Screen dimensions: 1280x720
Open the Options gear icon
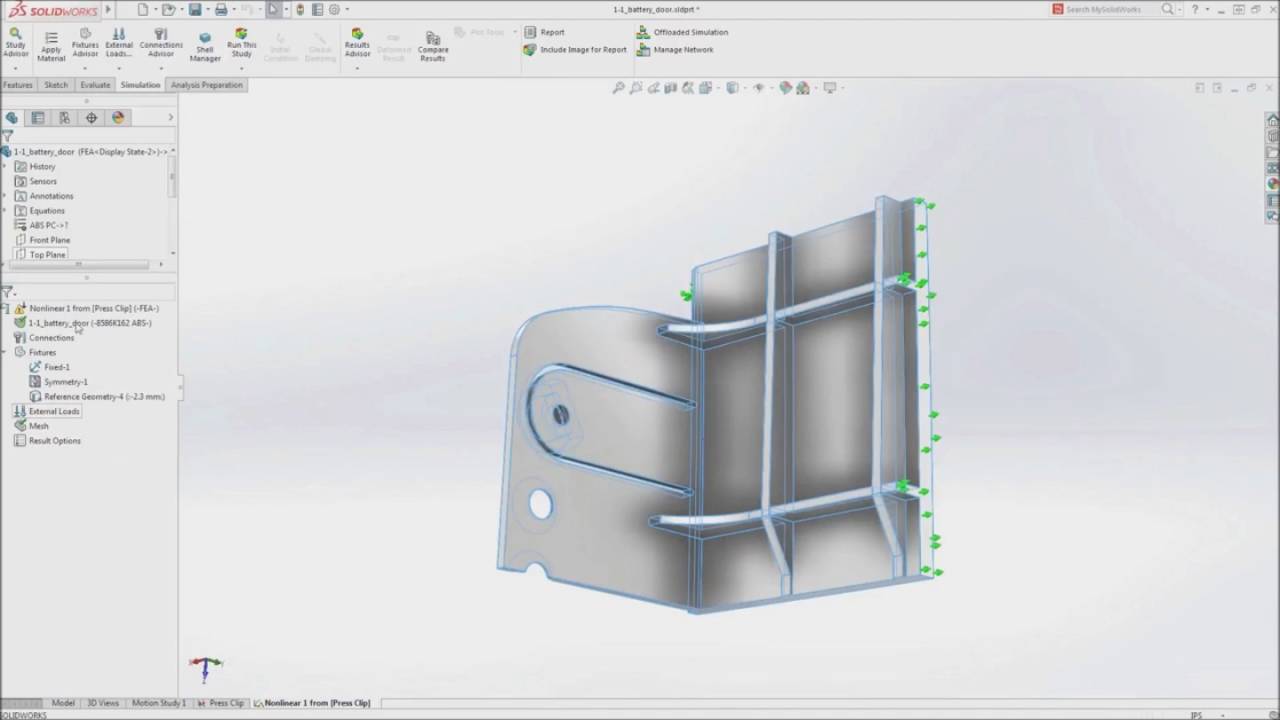(x=334, y=9)
